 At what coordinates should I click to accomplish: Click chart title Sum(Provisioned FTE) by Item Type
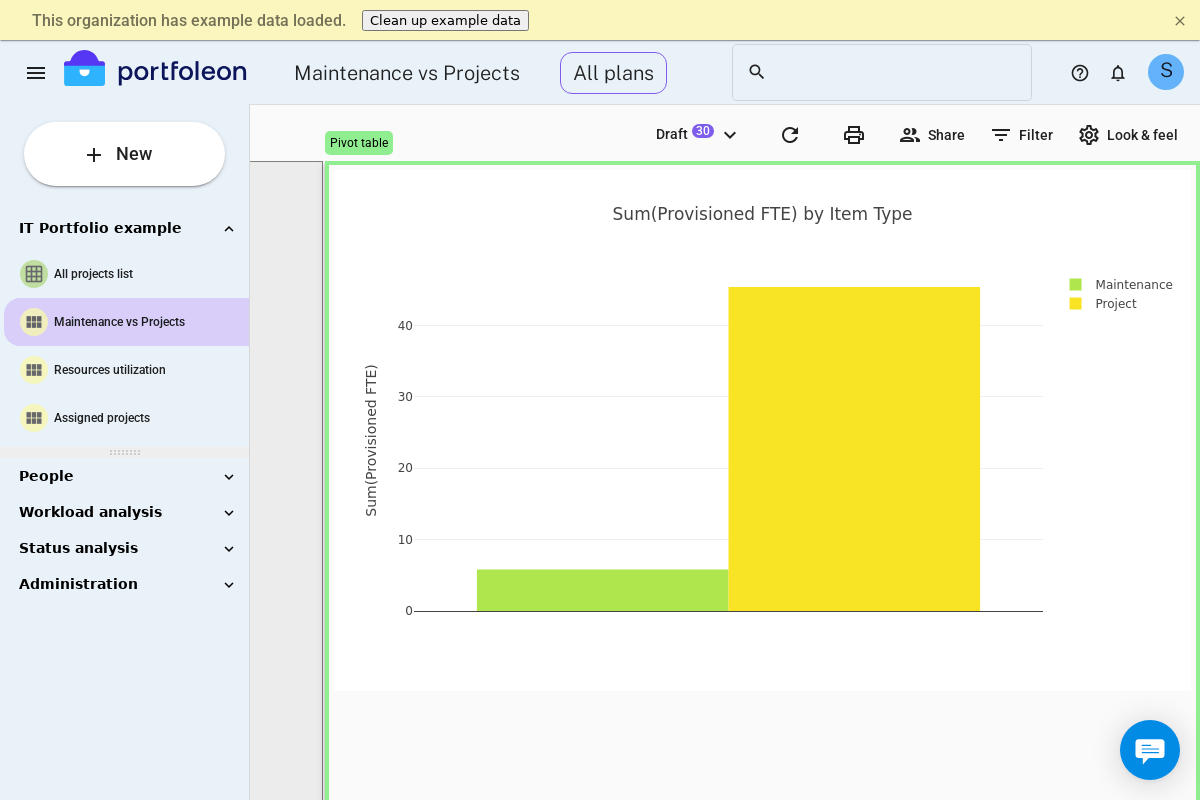[x=762, y=214]
